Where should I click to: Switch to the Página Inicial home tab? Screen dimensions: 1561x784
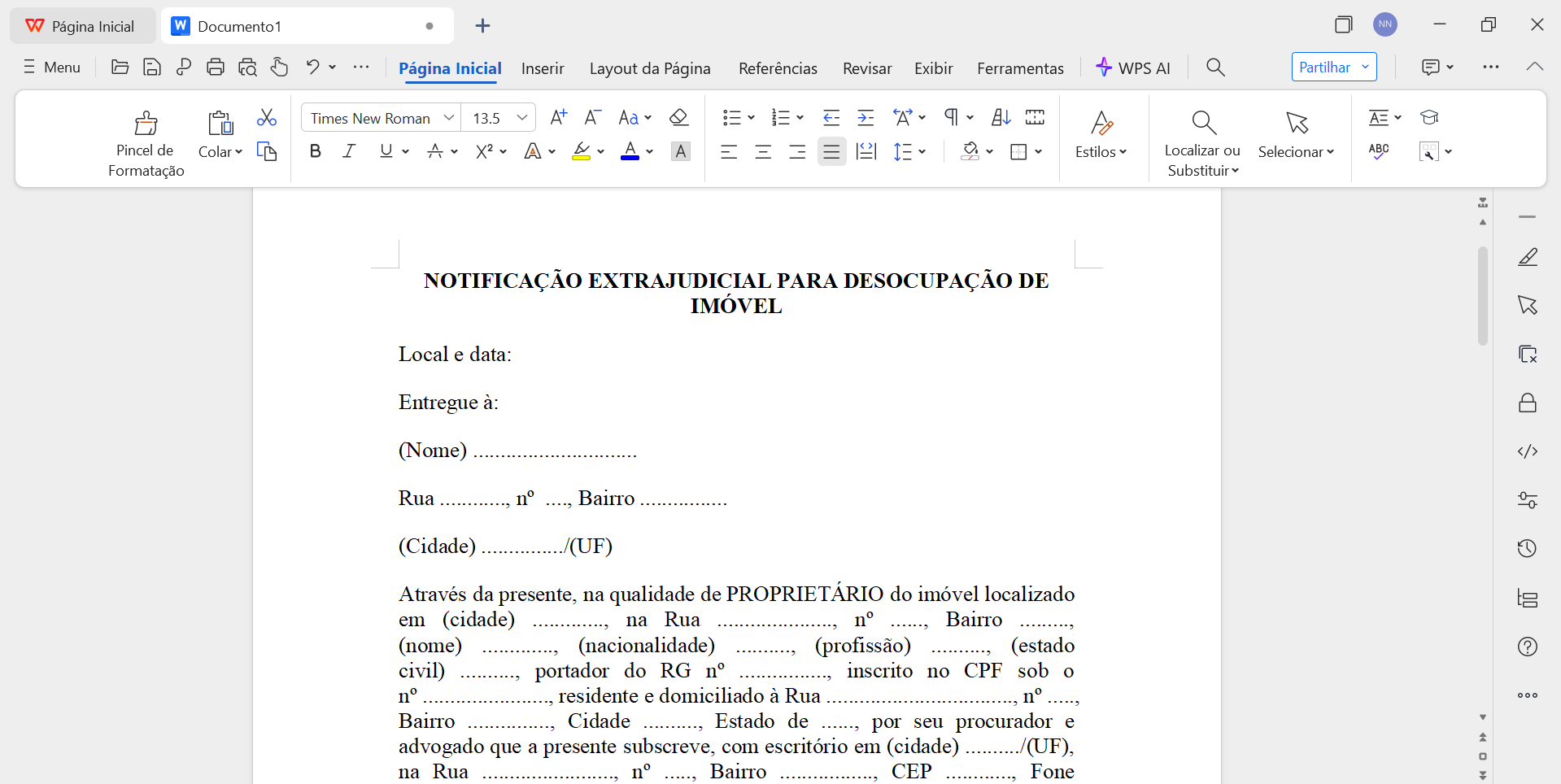point(450,68)
